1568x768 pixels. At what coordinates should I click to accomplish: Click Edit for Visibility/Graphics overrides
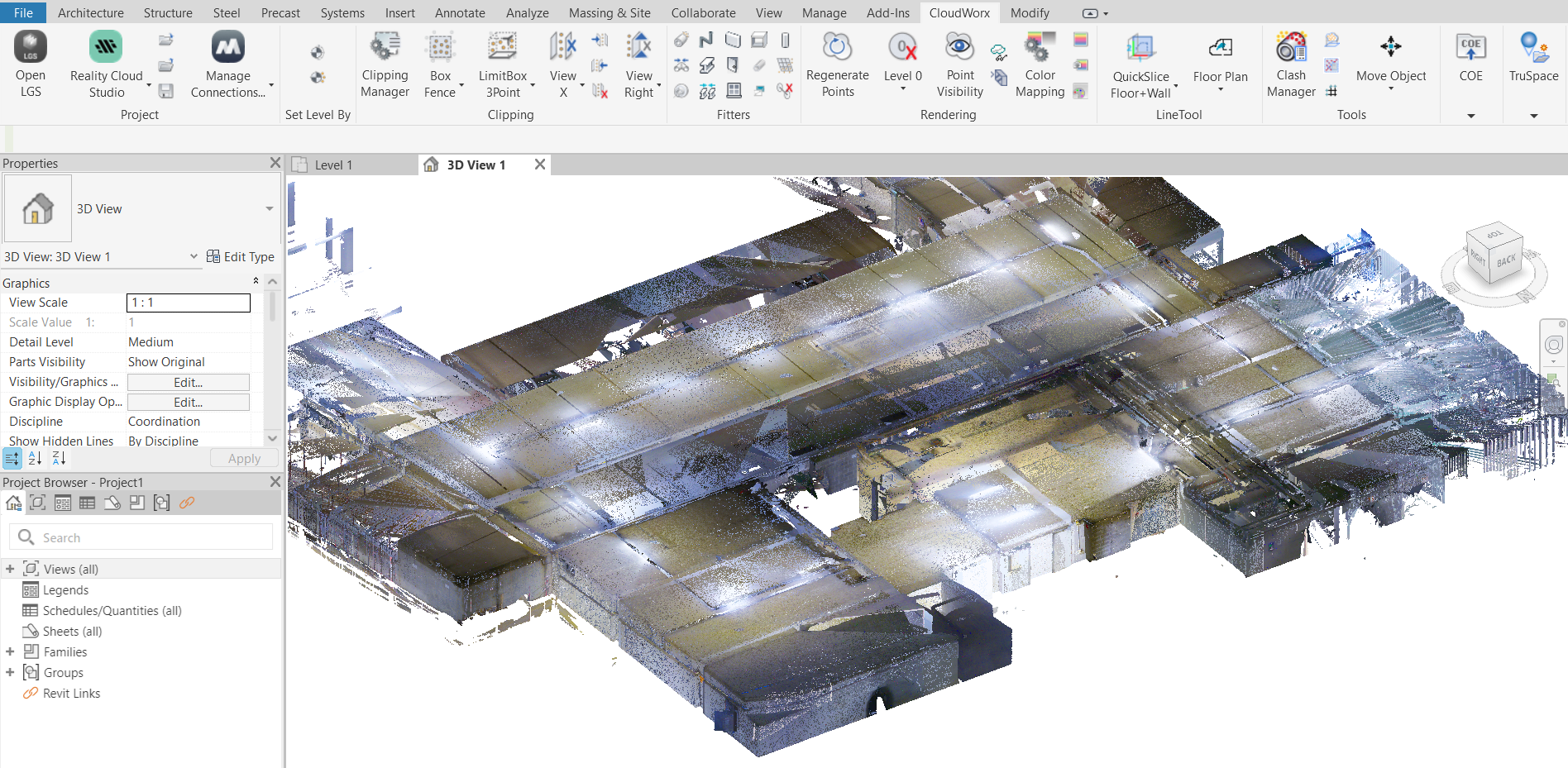click(188, 382)
